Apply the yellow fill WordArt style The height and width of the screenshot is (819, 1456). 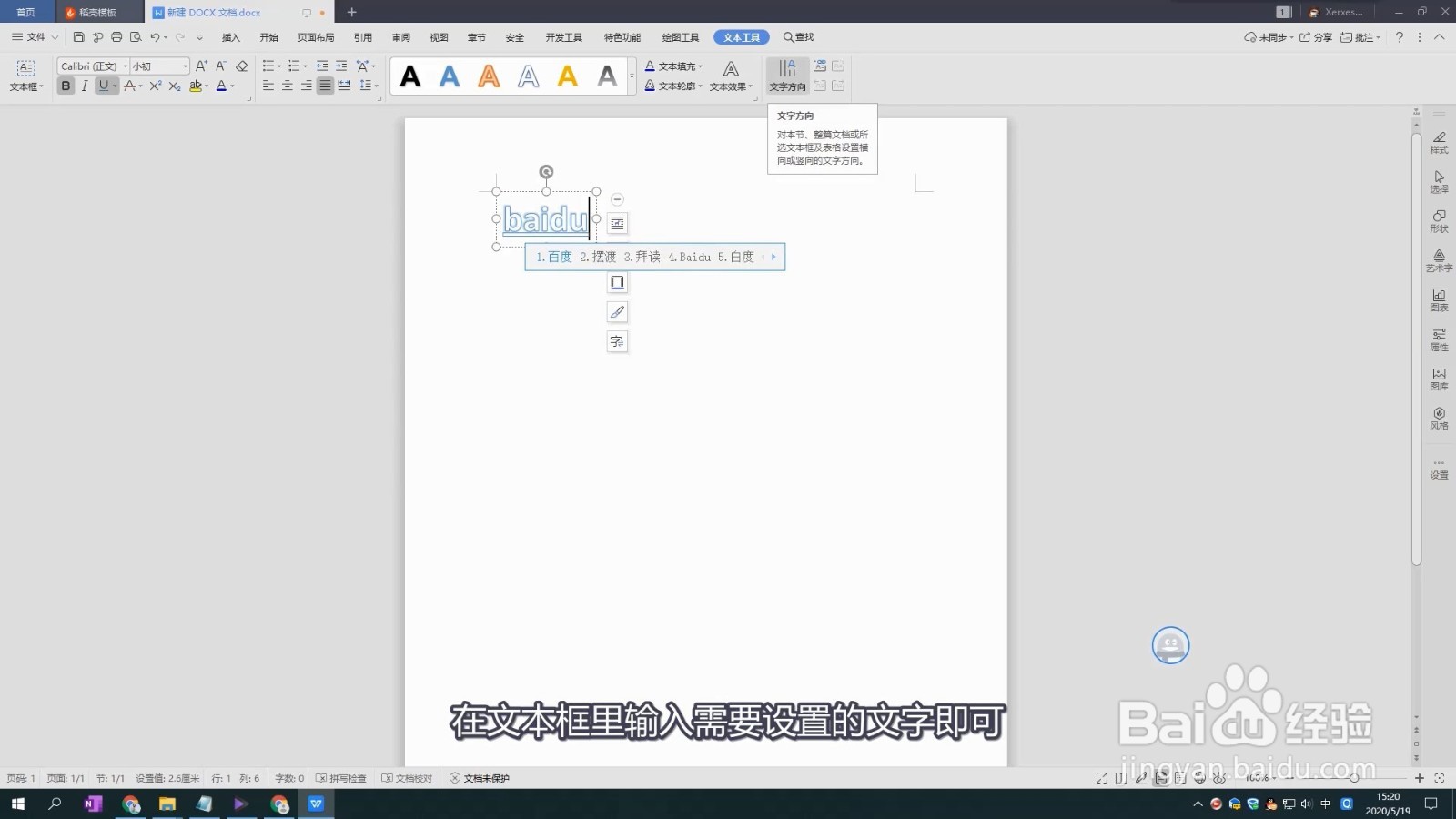click(x=568, y=76)
